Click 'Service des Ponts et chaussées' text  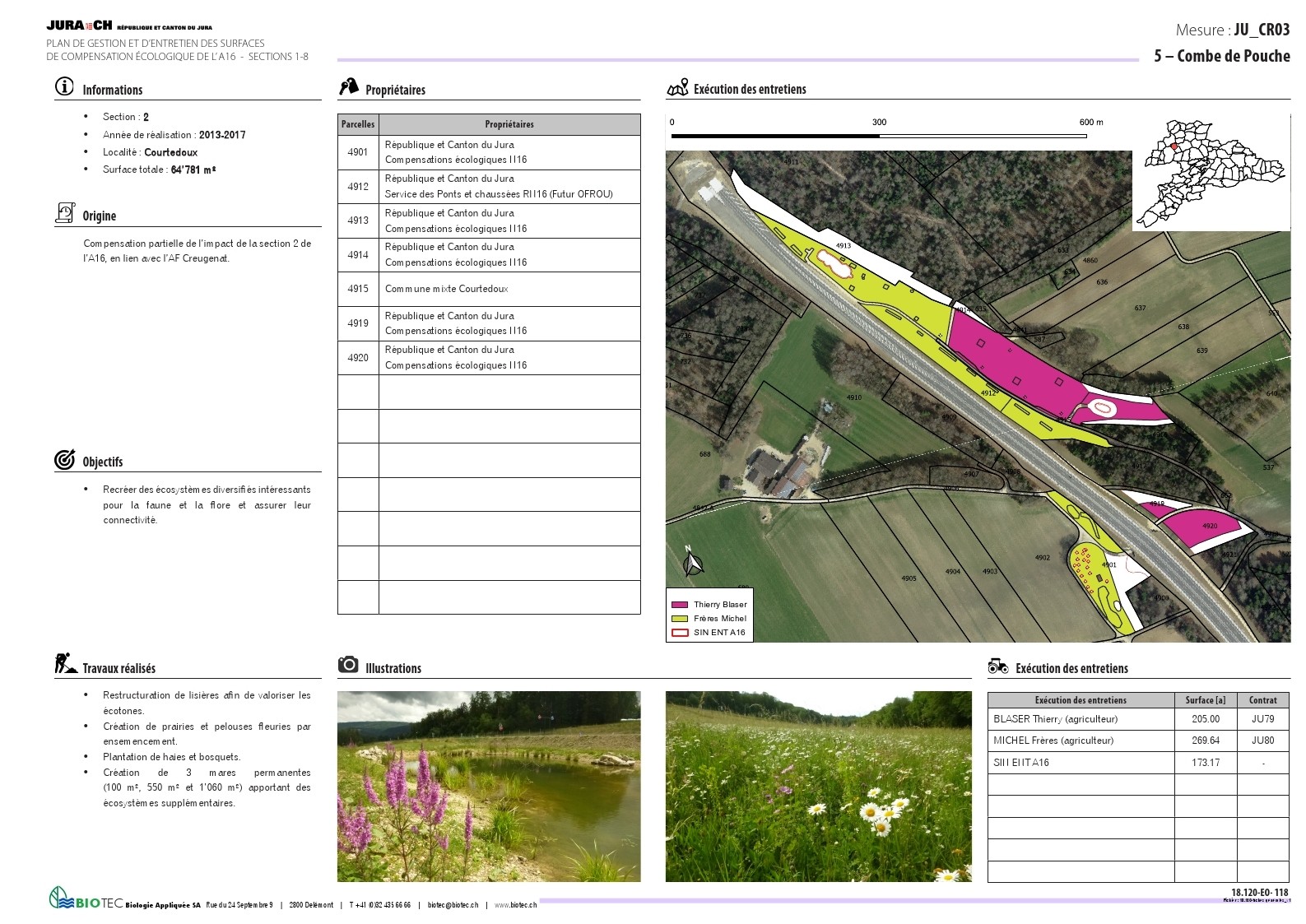click(x=449, y=194)
